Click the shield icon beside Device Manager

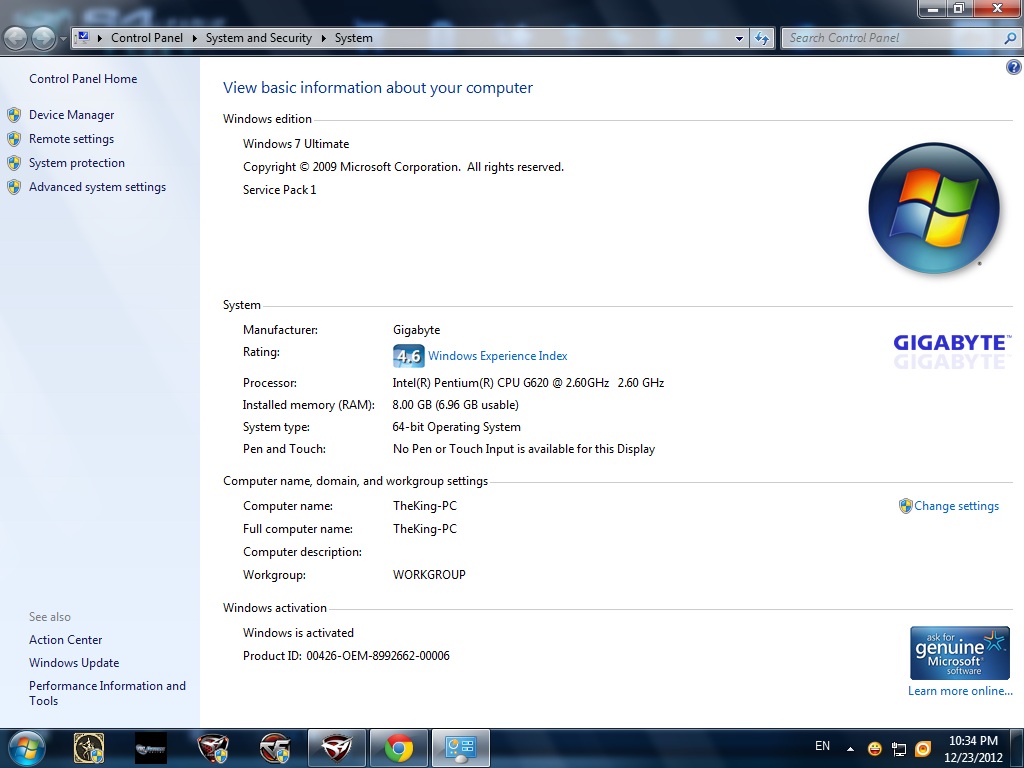click(x=14, y=116)
